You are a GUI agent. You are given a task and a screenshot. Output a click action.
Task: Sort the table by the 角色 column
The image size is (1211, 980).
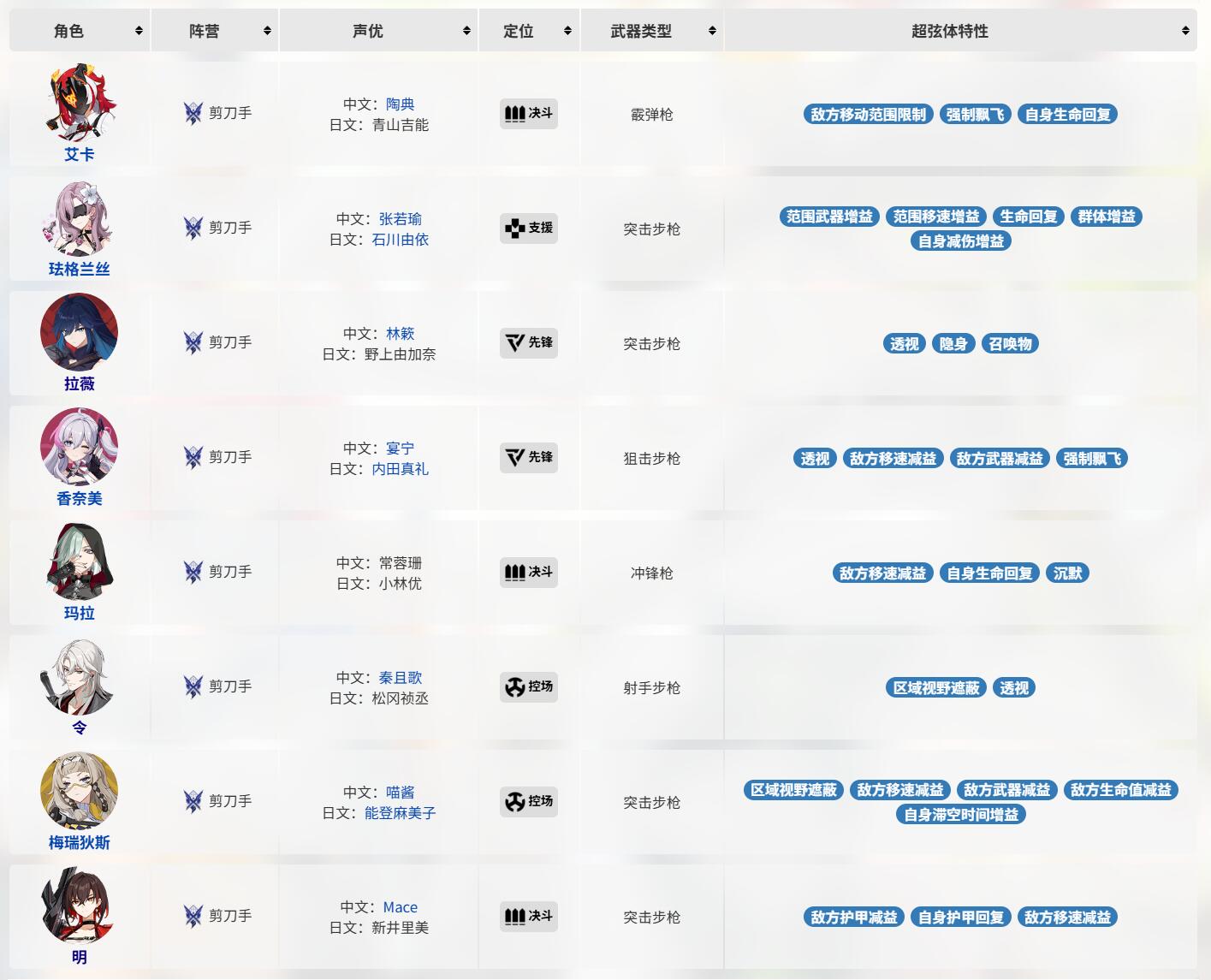pos(139,31)
